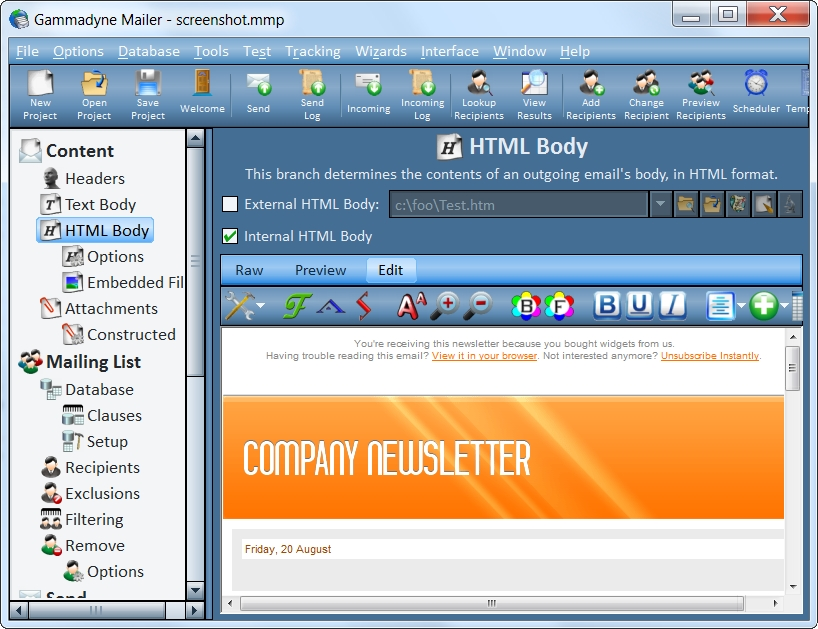
Task: Open a project with Open Project icon
Action: click(94, 95)
